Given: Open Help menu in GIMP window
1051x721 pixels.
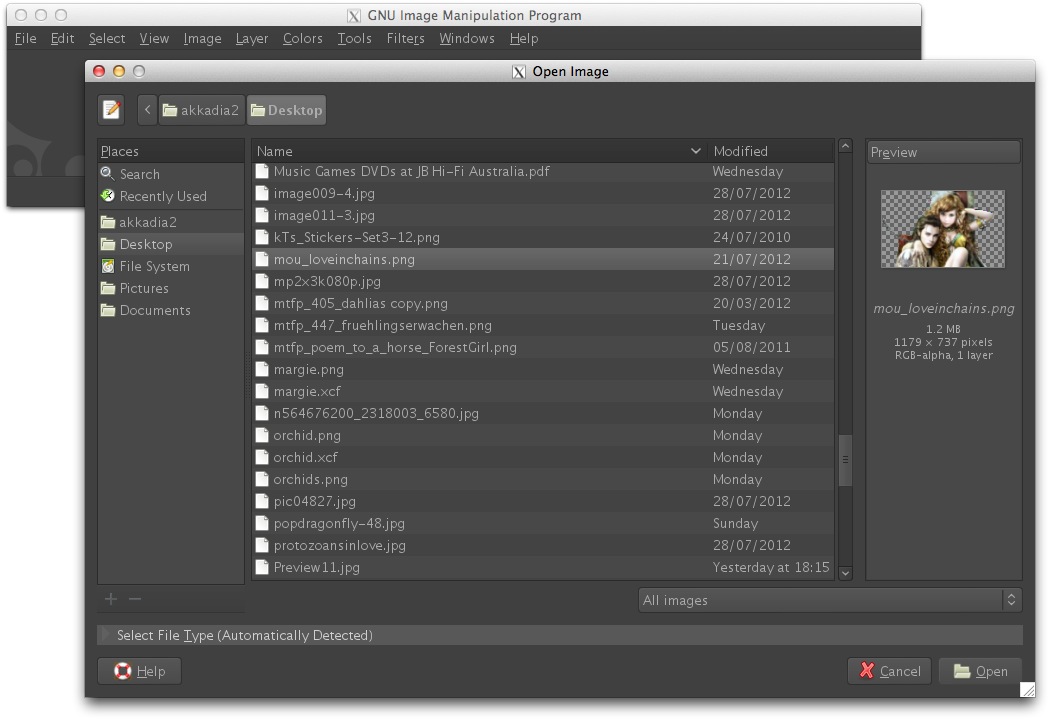Looking at the screenshot, I should (524, 38).
